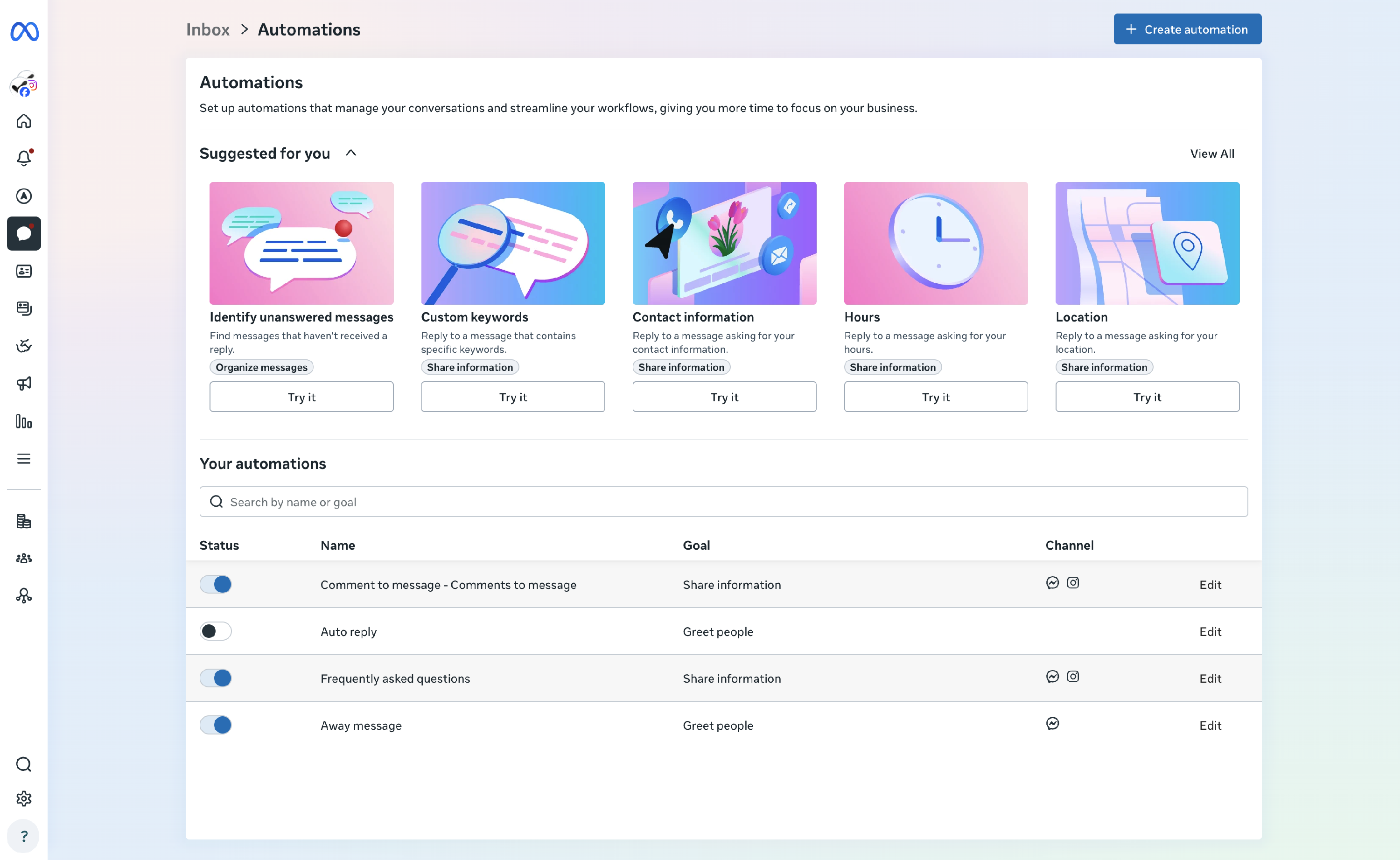Screen dimensions: 1400x860
Task: Open the Custom keywords thumbnail image
Action: click(513, 244)
